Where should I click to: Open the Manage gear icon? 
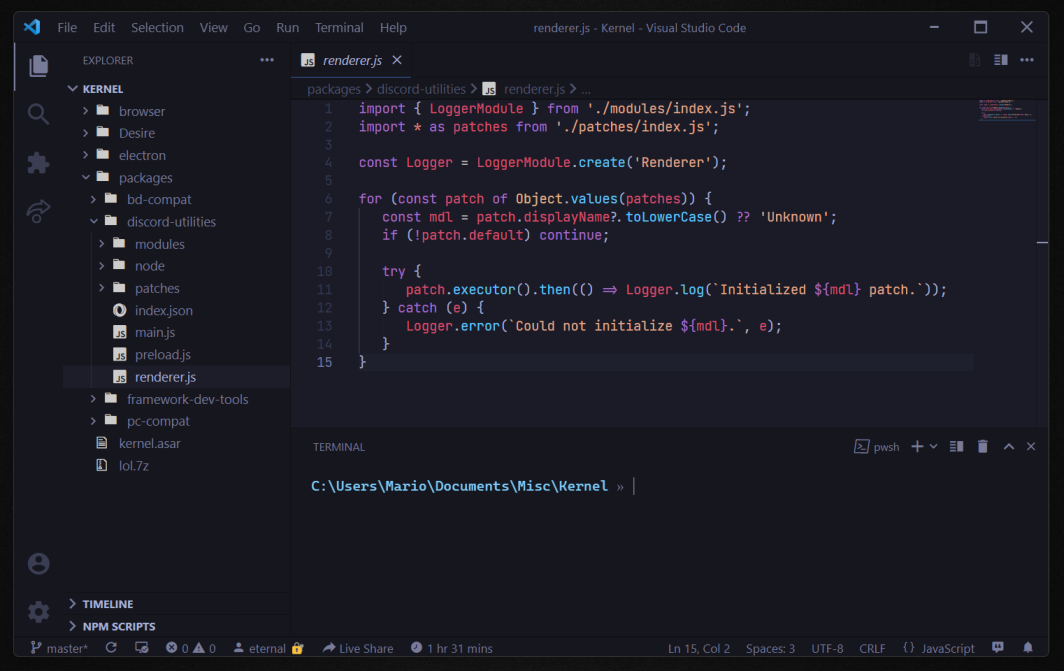tap(39, 612)
